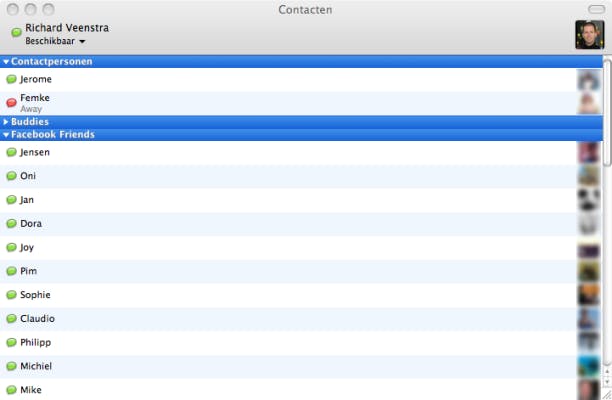Click Philipp's green status icon

tap(11, 342)
